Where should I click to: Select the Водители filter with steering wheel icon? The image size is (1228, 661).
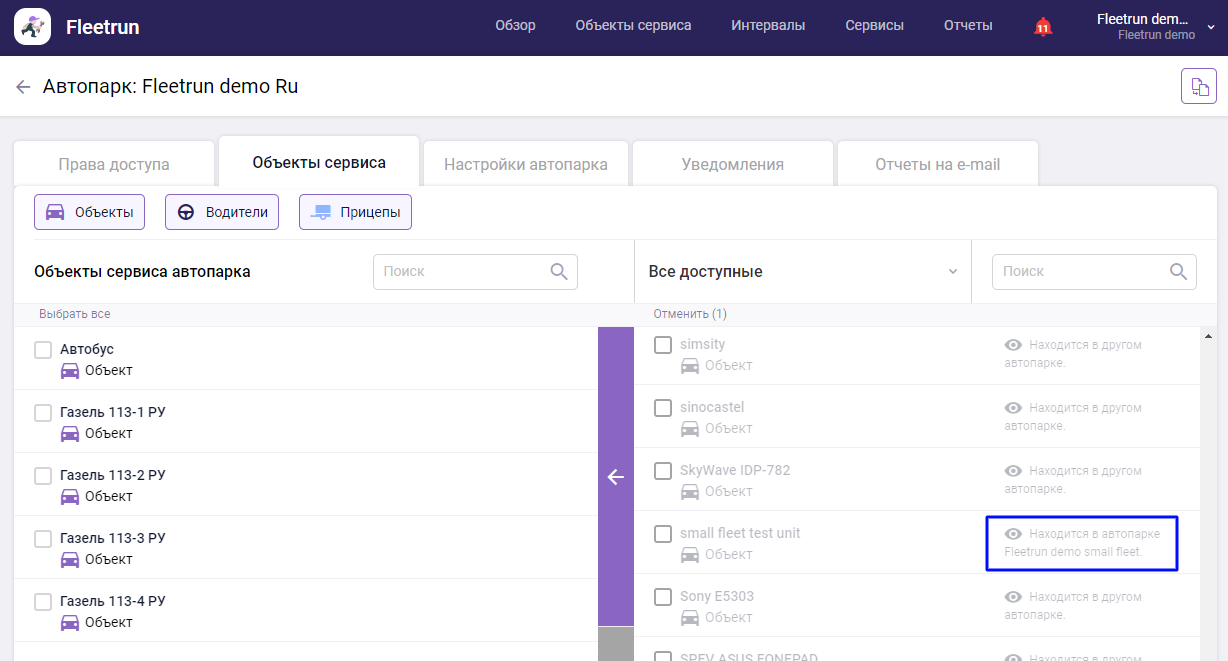click(221, 212)
